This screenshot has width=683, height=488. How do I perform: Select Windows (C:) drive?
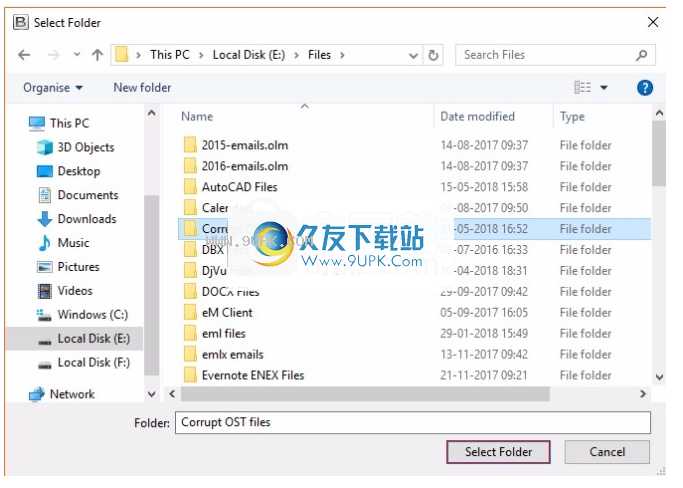82,315
